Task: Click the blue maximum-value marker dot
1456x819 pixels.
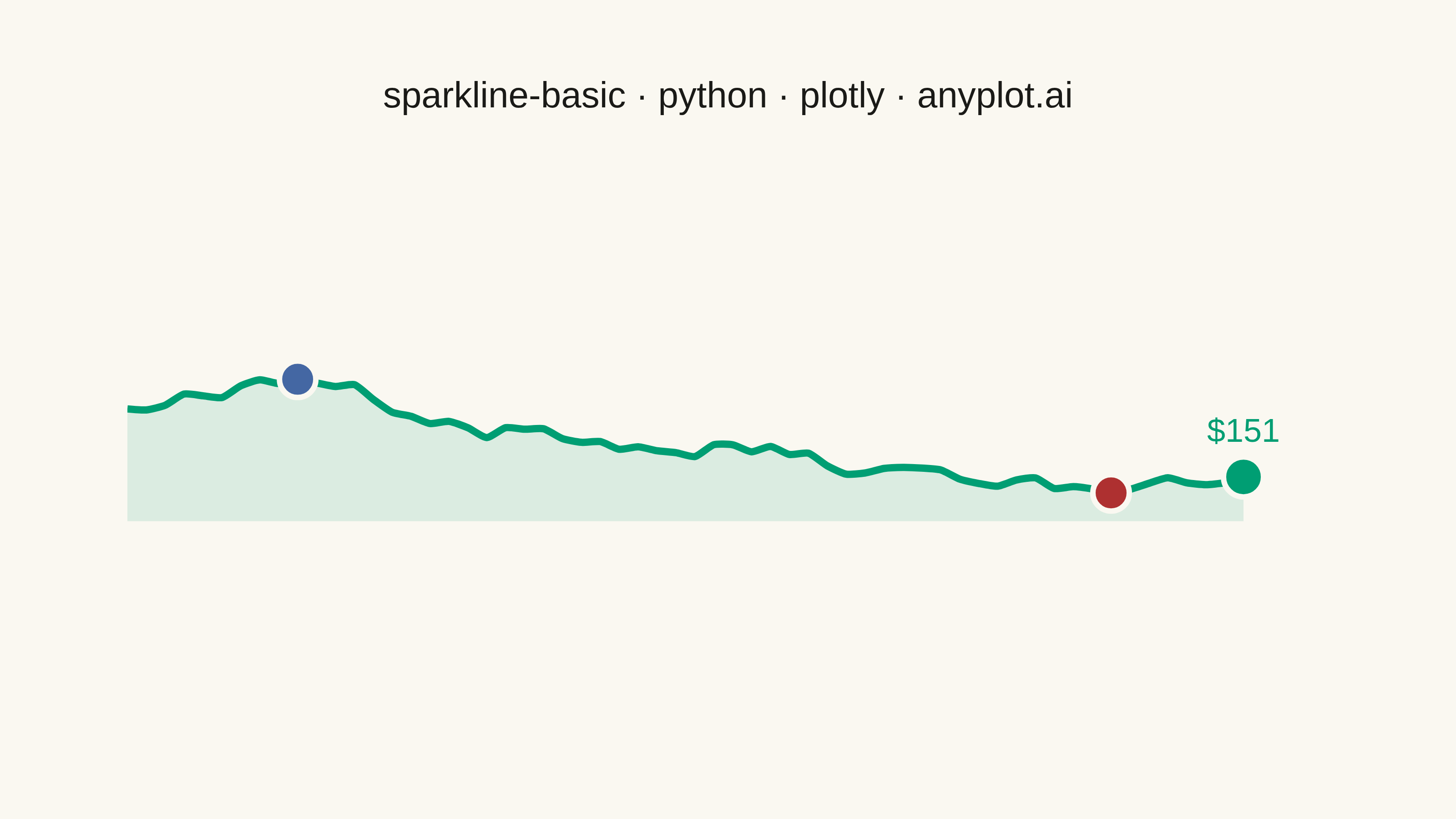Action: tap(297, 379)
